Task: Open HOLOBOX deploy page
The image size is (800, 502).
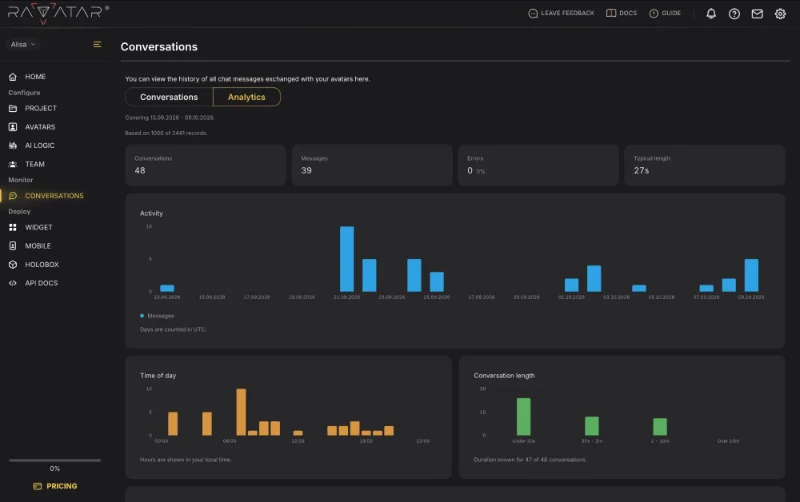Action: 42,264
